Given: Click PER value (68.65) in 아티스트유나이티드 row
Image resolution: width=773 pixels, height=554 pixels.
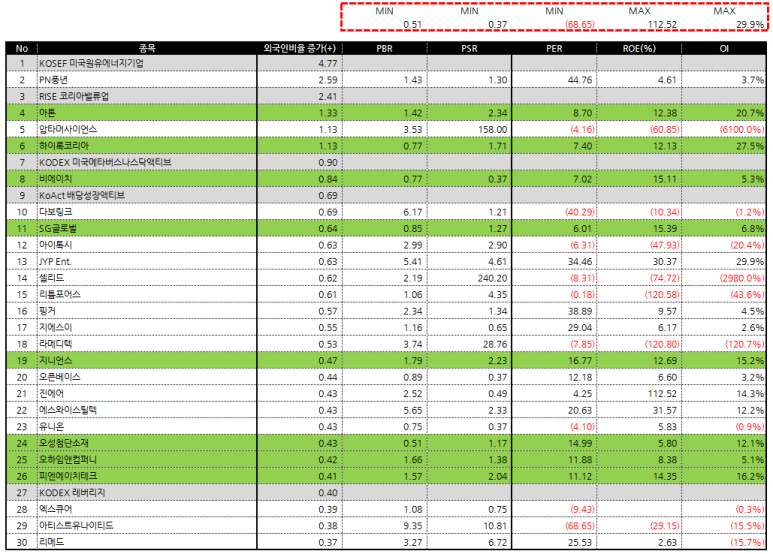Looking at the screenshot, I should [580, 526].
